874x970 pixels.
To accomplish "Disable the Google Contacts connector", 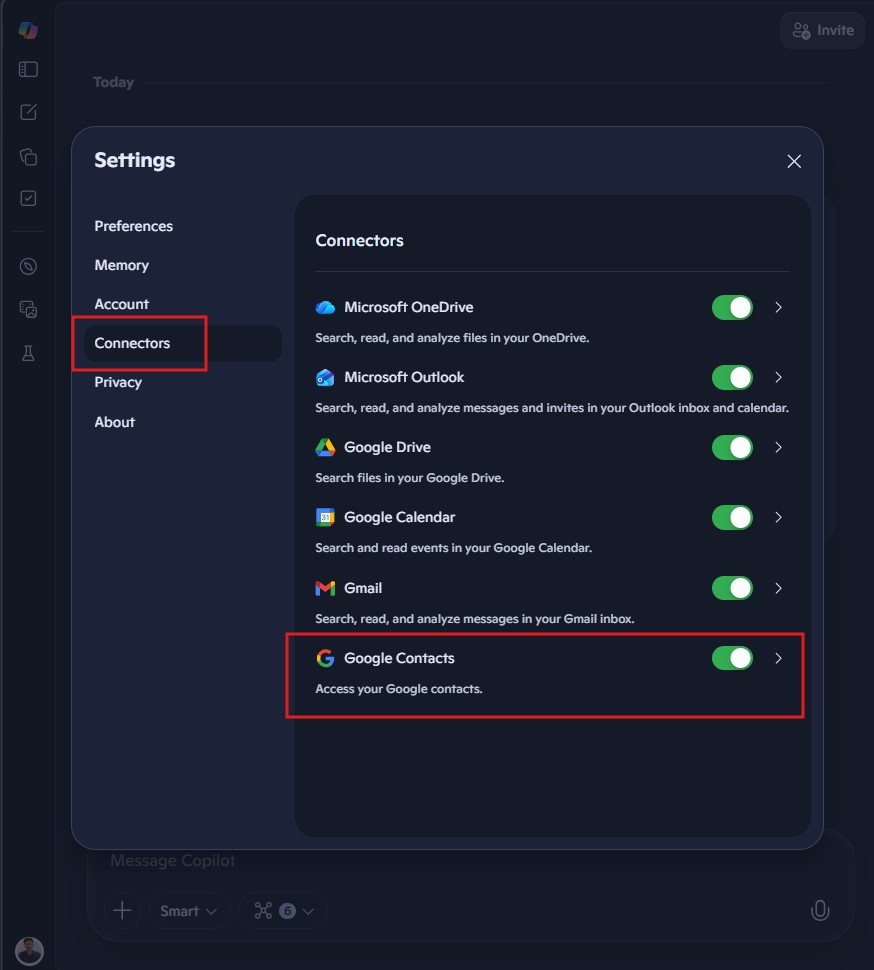I will pyautogui.click(x=732, y=658).
